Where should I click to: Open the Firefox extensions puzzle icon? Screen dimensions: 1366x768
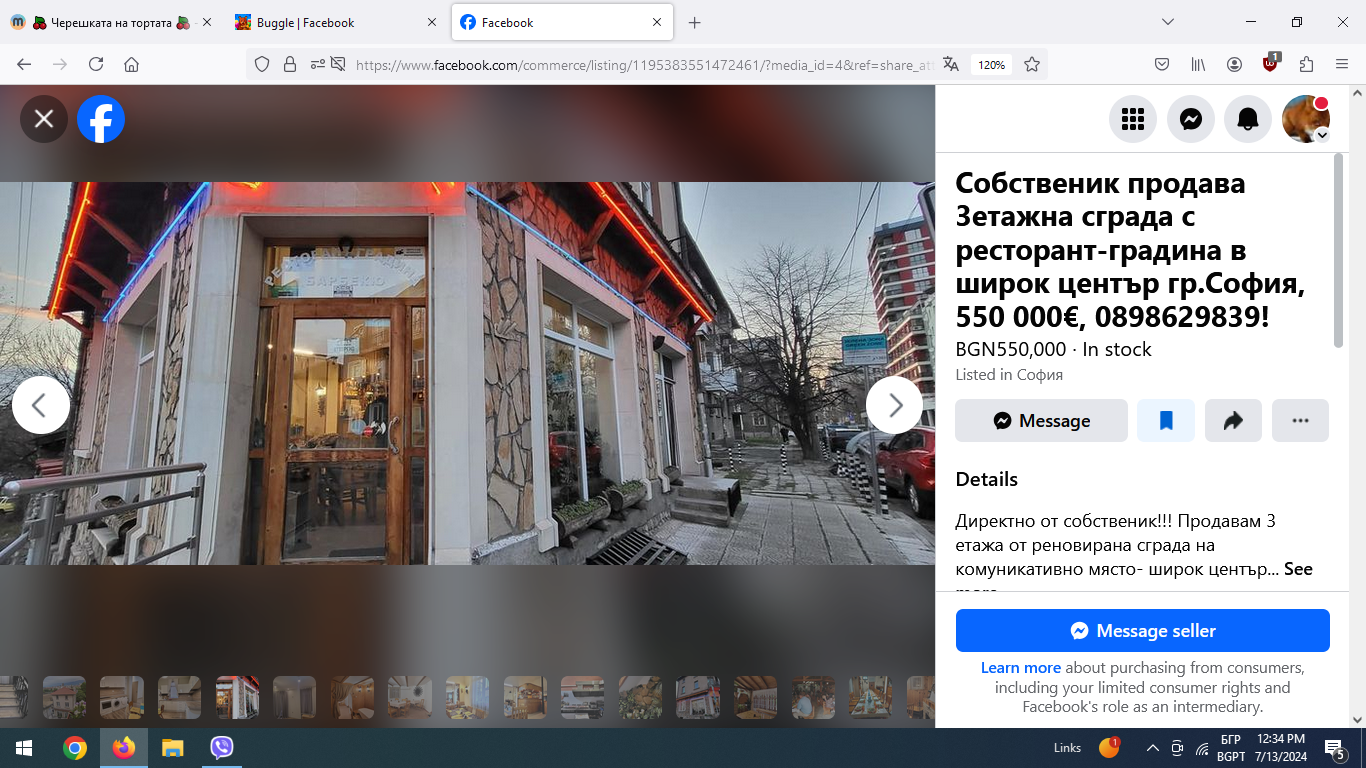(x=1306, y=64)
